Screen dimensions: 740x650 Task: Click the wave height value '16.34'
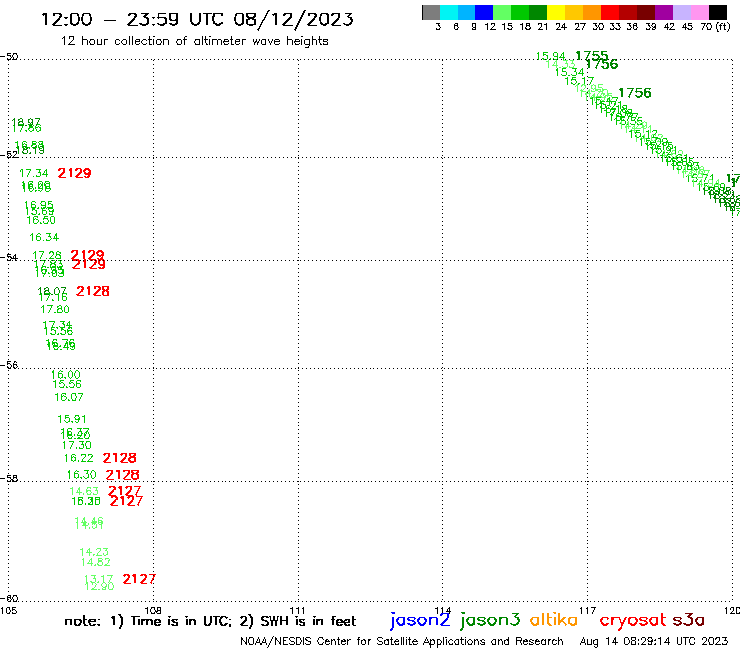pos(44,237)
